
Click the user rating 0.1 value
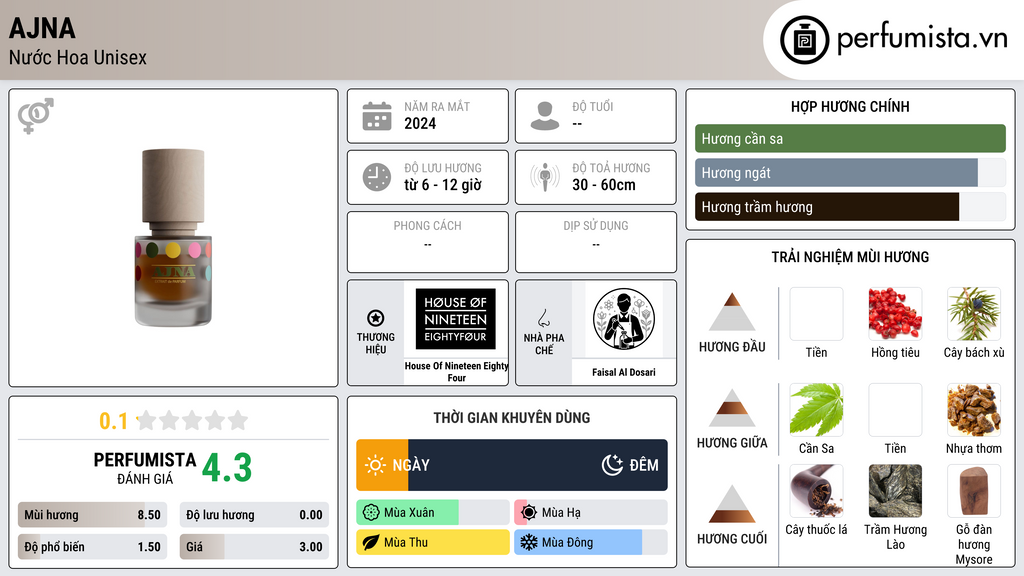click(x=114, y=421)
